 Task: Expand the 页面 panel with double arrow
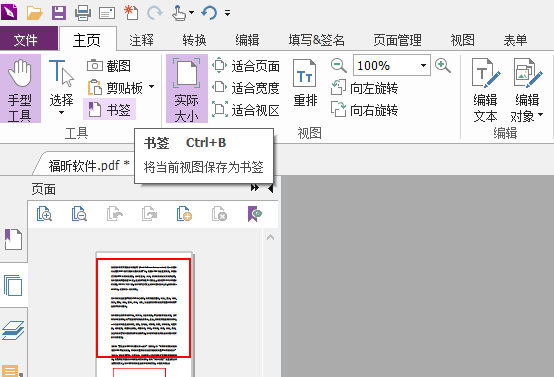click(255, 188)
